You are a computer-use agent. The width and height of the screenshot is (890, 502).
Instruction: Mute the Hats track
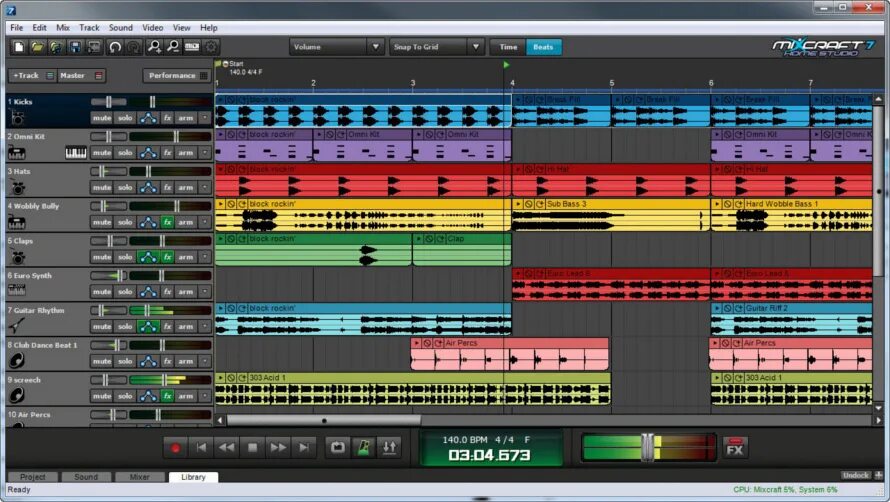[x=102, y=187]
